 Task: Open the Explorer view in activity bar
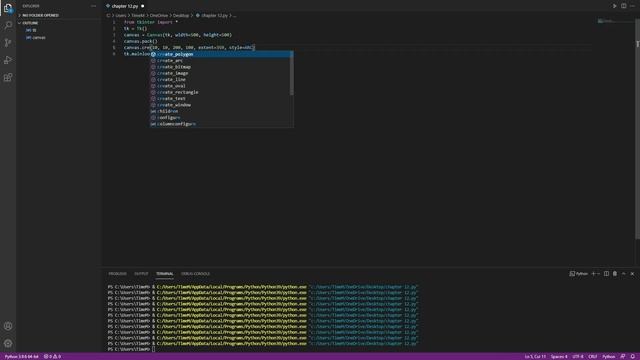pos(8,8)
